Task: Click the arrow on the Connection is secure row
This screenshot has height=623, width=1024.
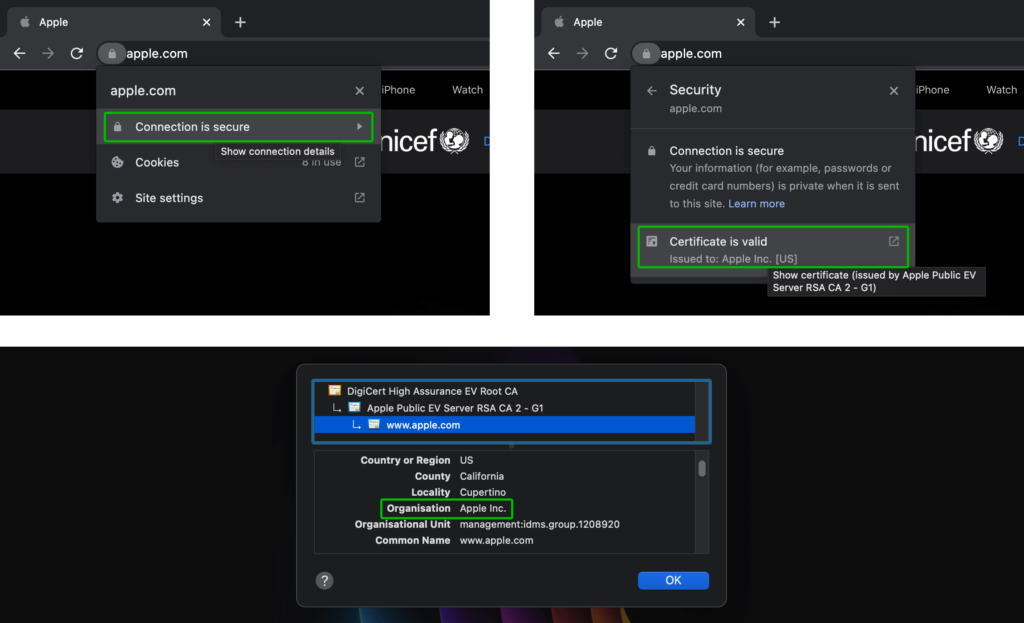Action: click(359, 127)
